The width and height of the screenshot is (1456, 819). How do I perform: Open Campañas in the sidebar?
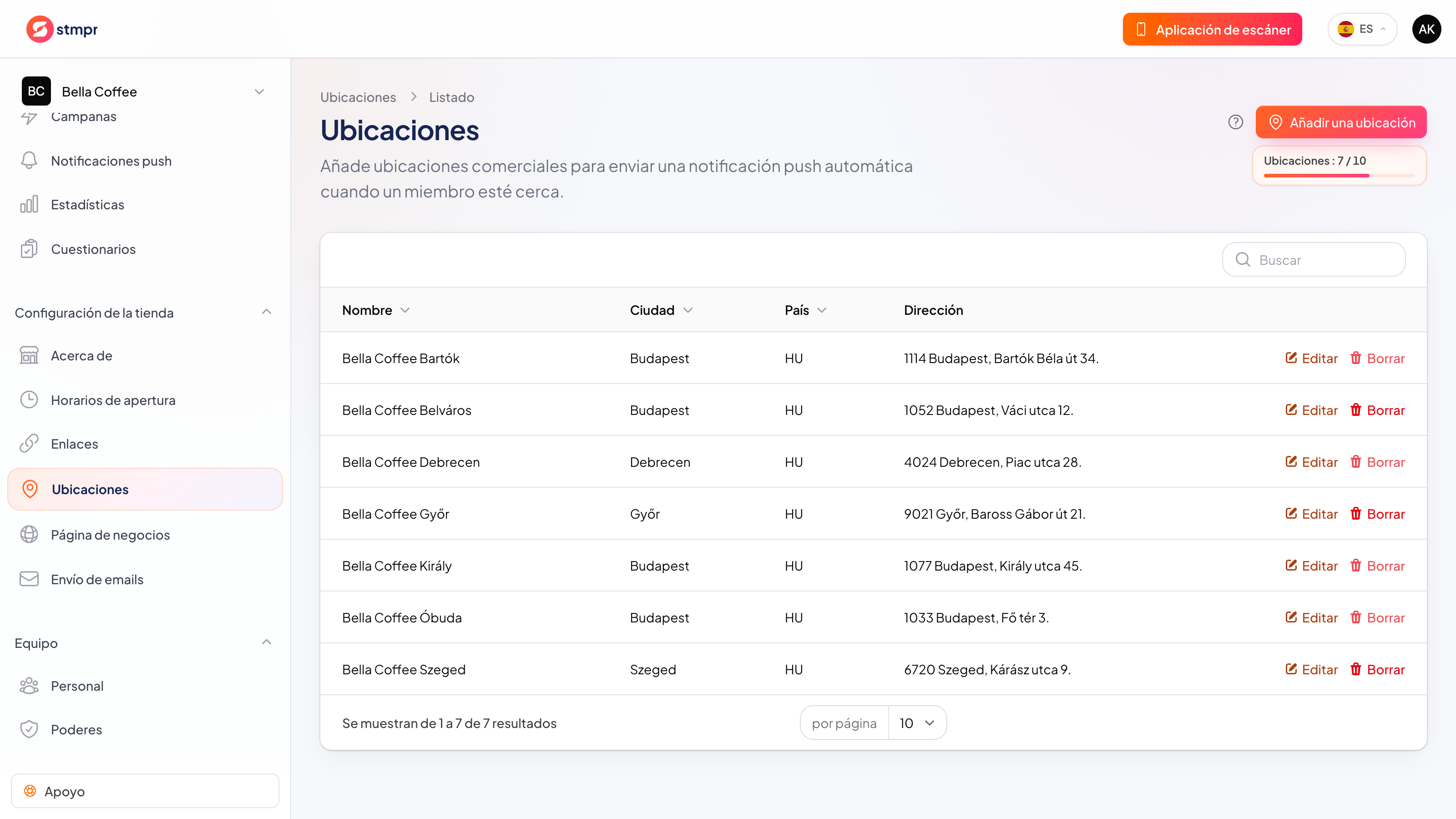pos(84,116)
